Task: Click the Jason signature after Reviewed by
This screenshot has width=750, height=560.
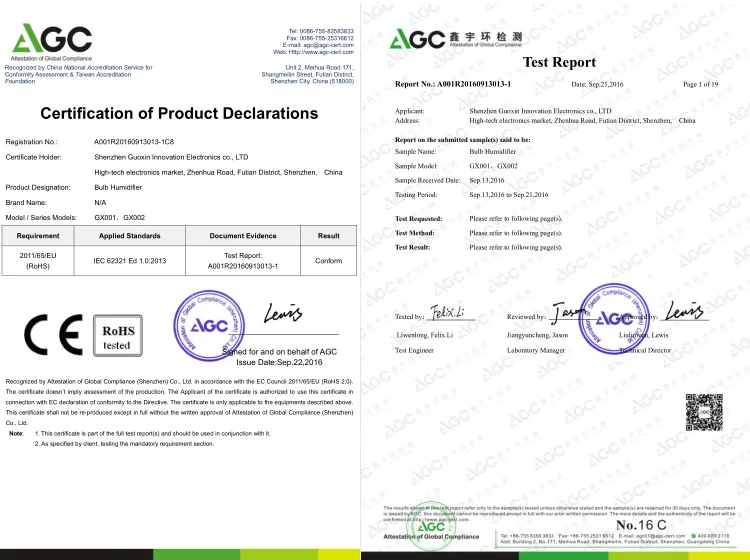Action: tap(567, 311)
